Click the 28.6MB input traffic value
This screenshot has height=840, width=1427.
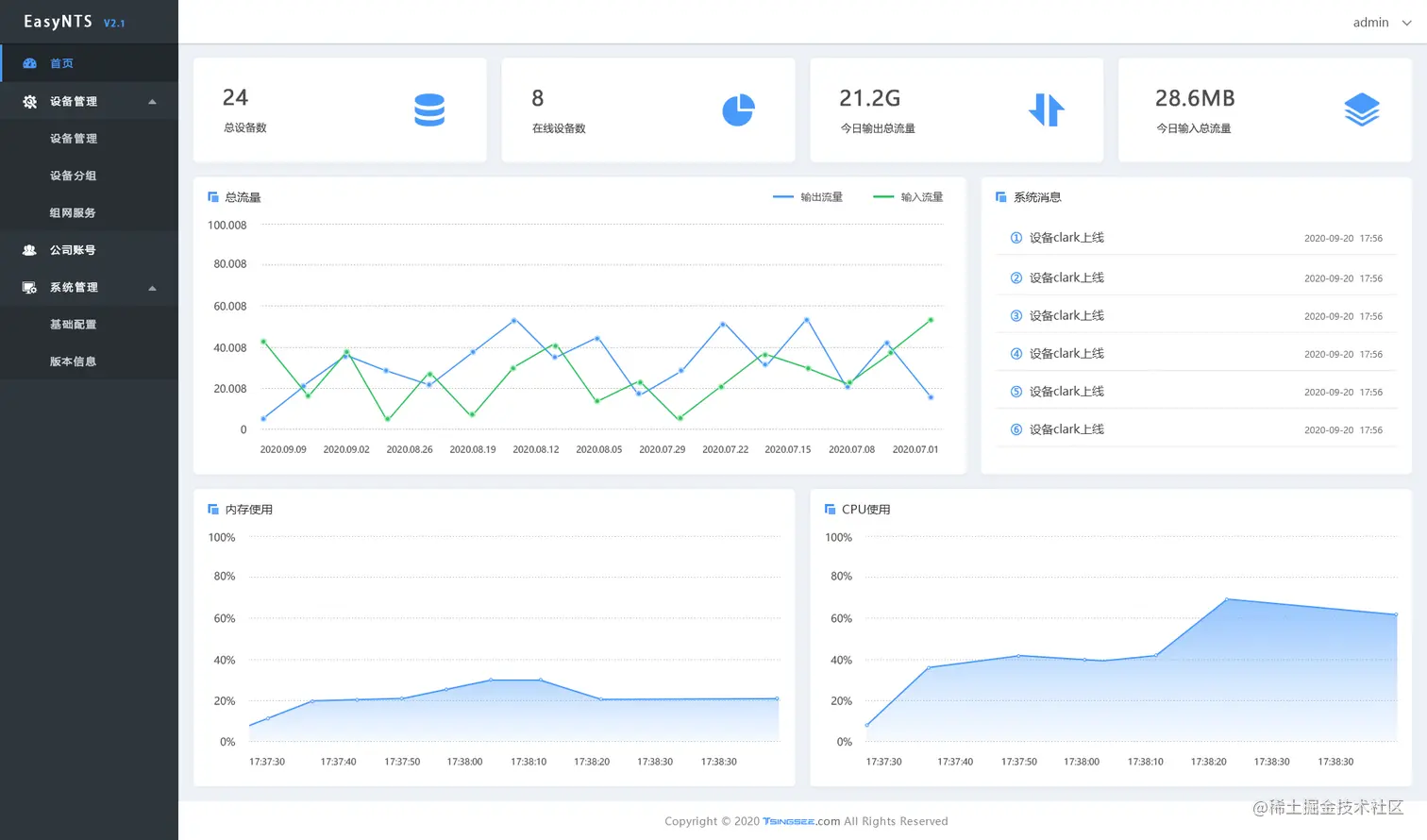(1195, 98)
